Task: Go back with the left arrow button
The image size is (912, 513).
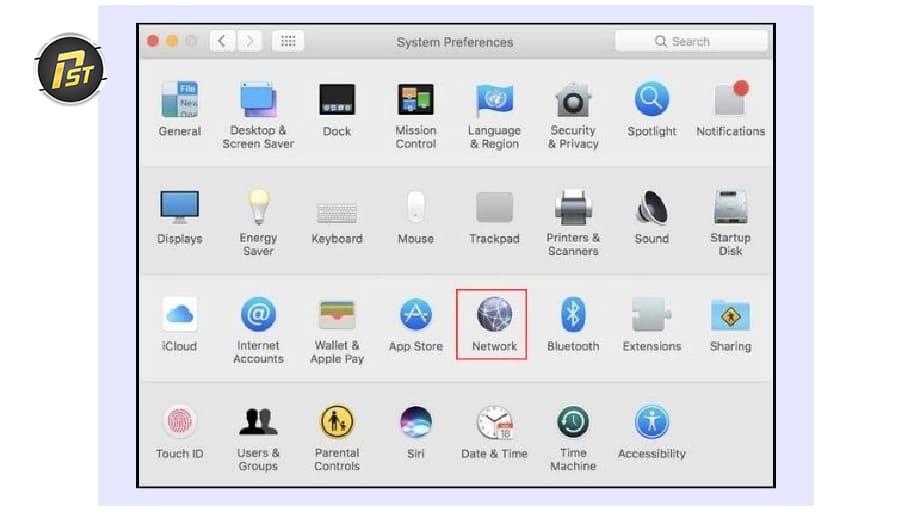Action: 222,41
